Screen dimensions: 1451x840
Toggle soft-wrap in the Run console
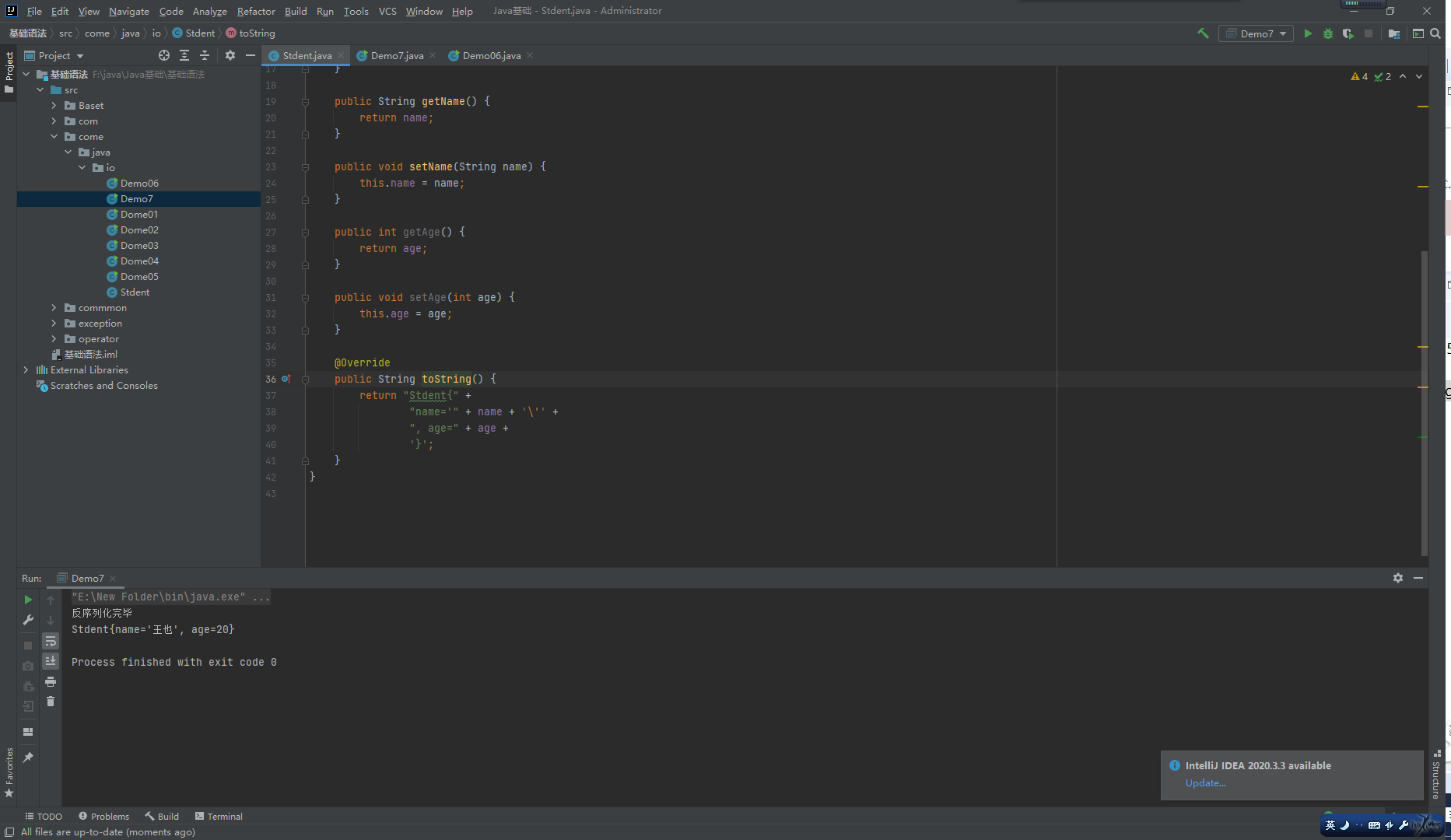51,641
